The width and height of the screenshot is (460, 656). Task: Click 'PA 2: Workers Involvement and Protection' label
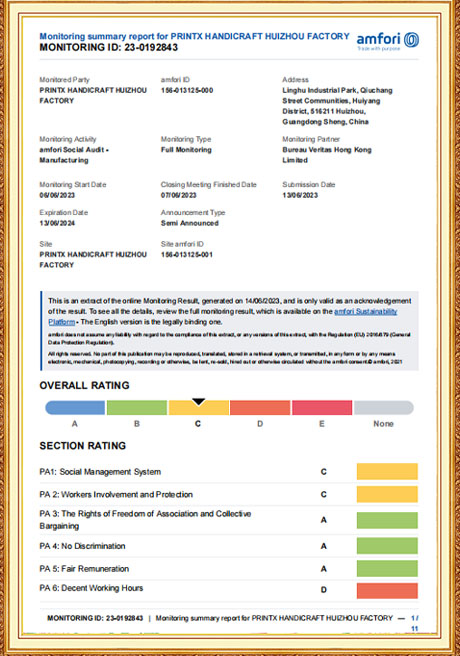pos(116,495)
